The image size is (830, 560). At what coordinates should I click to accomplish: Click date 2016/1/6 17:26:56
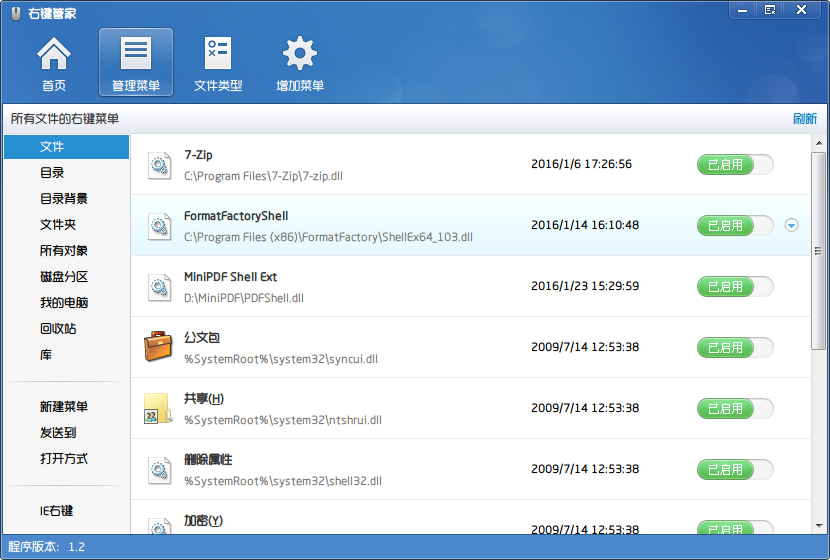click(581, 164)
